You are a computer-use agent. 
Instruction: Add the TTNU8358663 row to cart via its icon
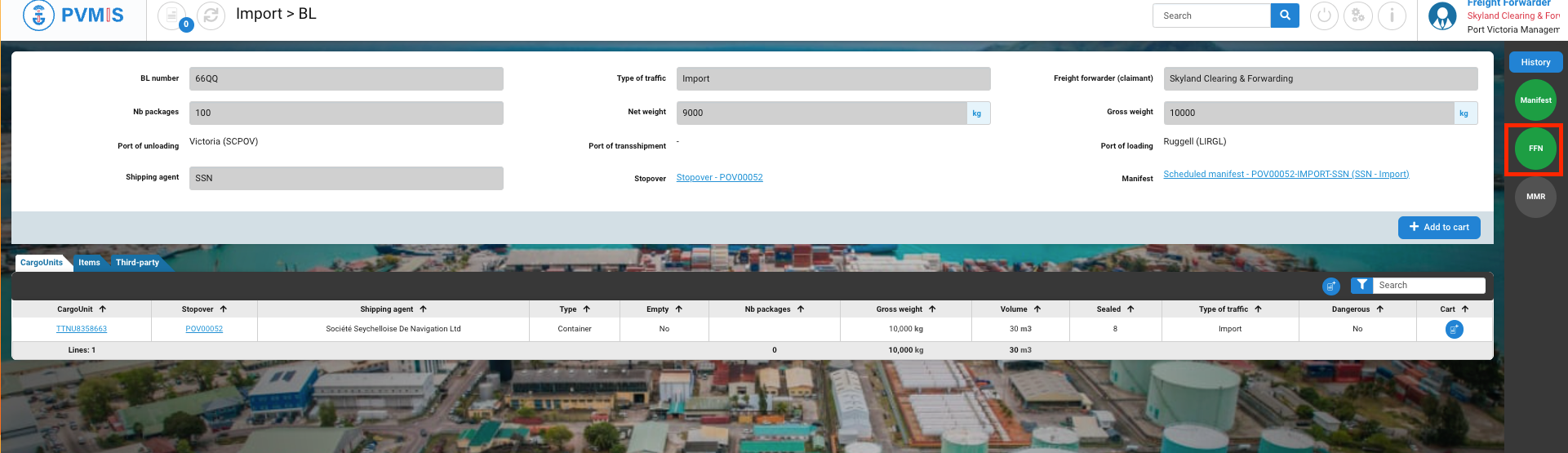(x=1454, y=329)
